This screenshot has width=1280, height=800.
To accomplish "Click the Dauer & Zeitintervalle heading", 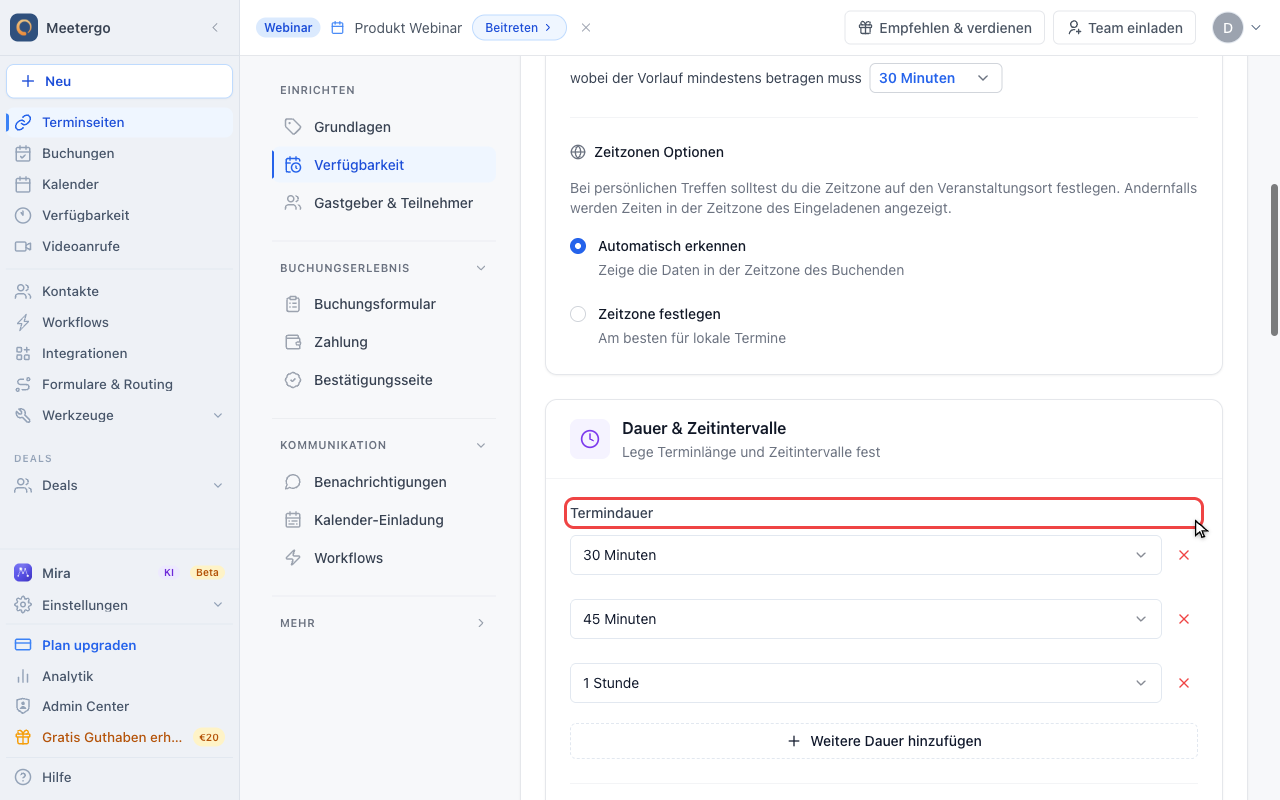I will pos(704,428).
